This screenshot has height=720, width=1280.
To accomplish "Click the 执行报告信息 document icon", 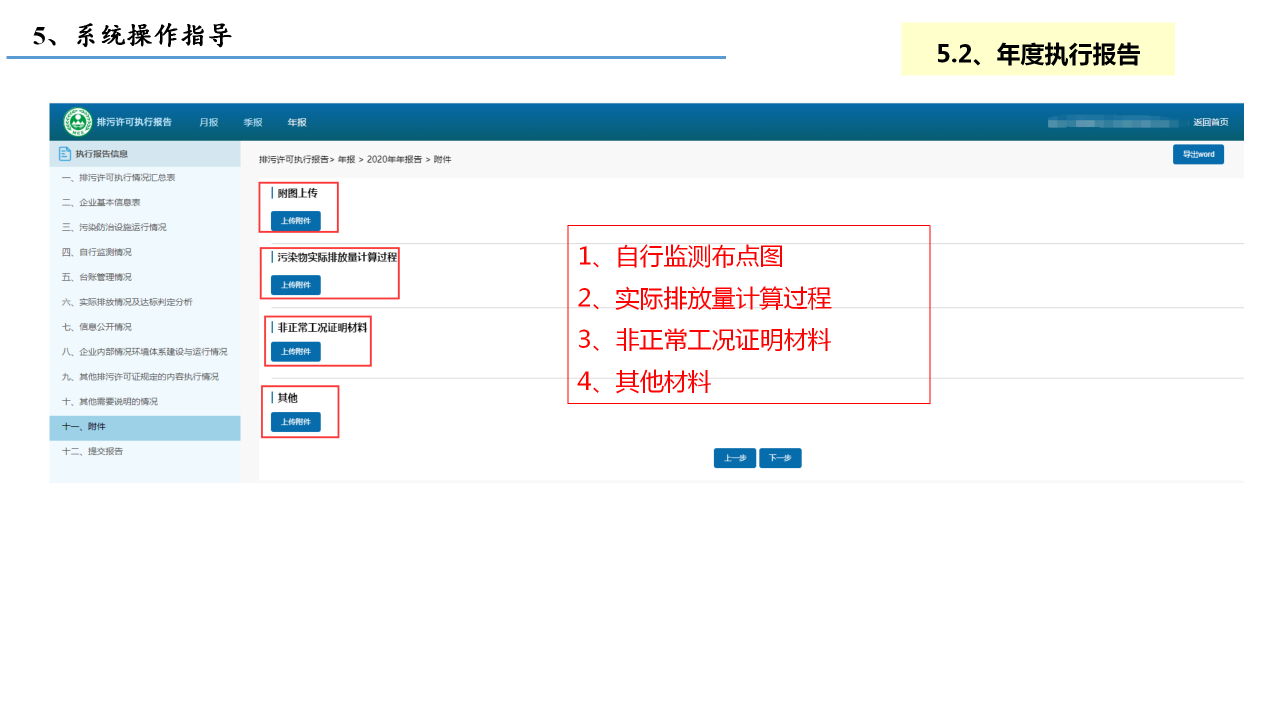I will click(65, 154).
